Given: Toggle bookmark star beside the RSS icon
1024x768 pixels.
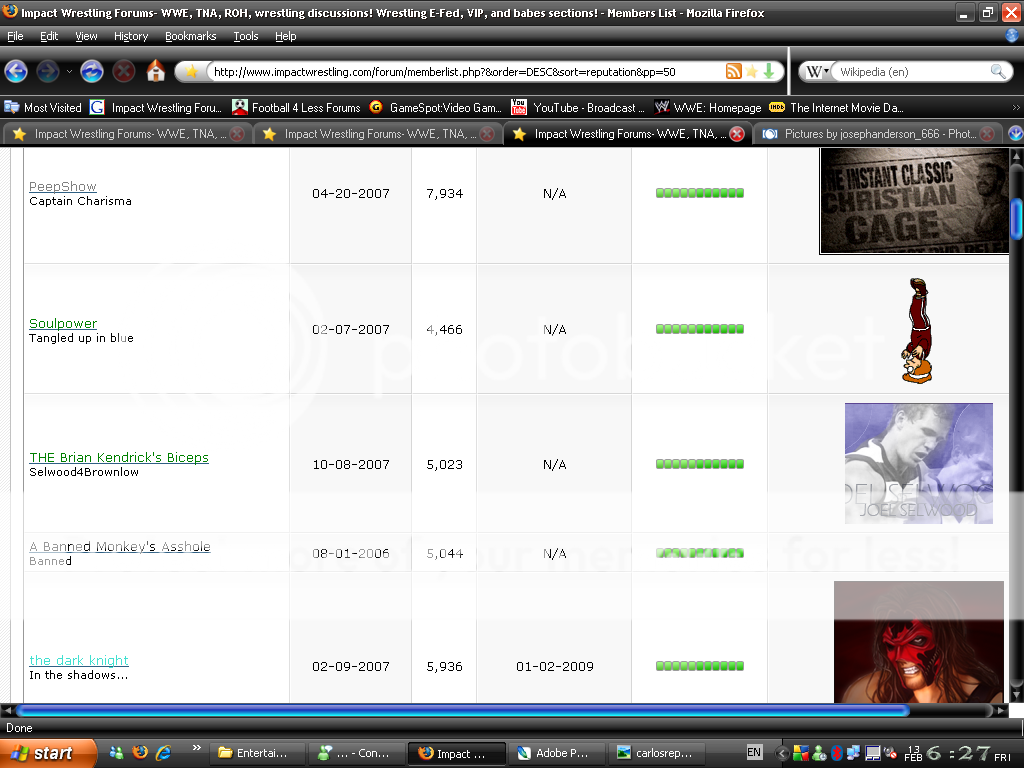Looking at the screenshot, I should [752, 71].
